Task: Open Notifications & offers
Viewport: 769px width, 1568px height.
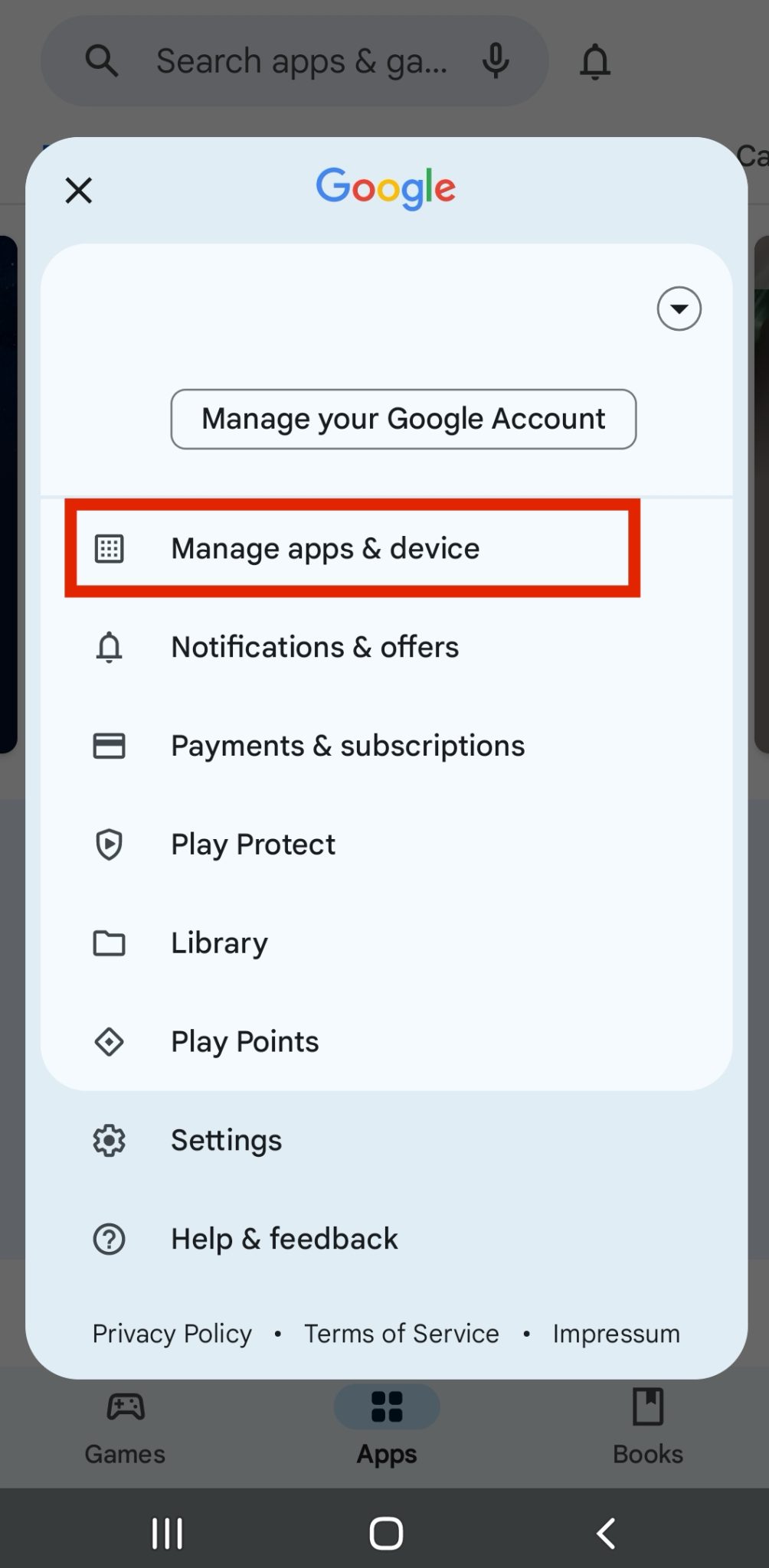Action: click(x=386, y=647)
